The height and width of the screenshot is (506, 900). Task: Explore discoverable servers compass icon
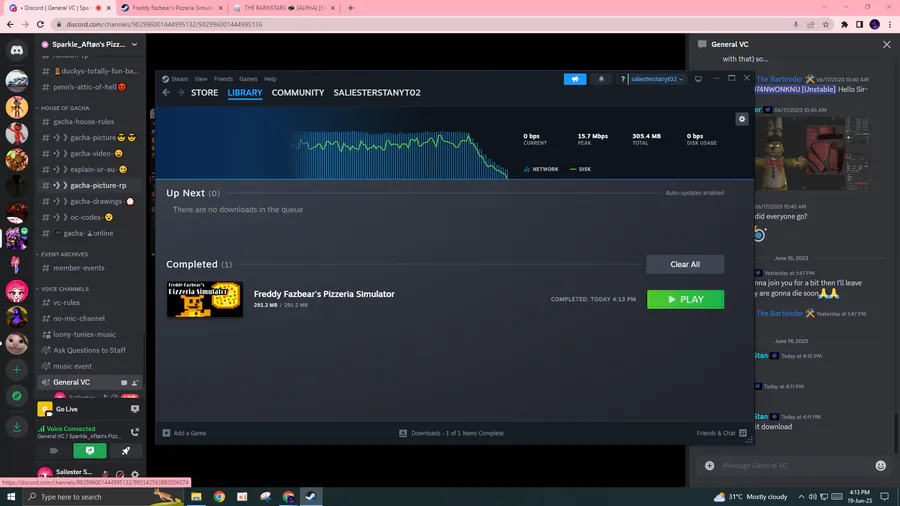tap(17, 396)
